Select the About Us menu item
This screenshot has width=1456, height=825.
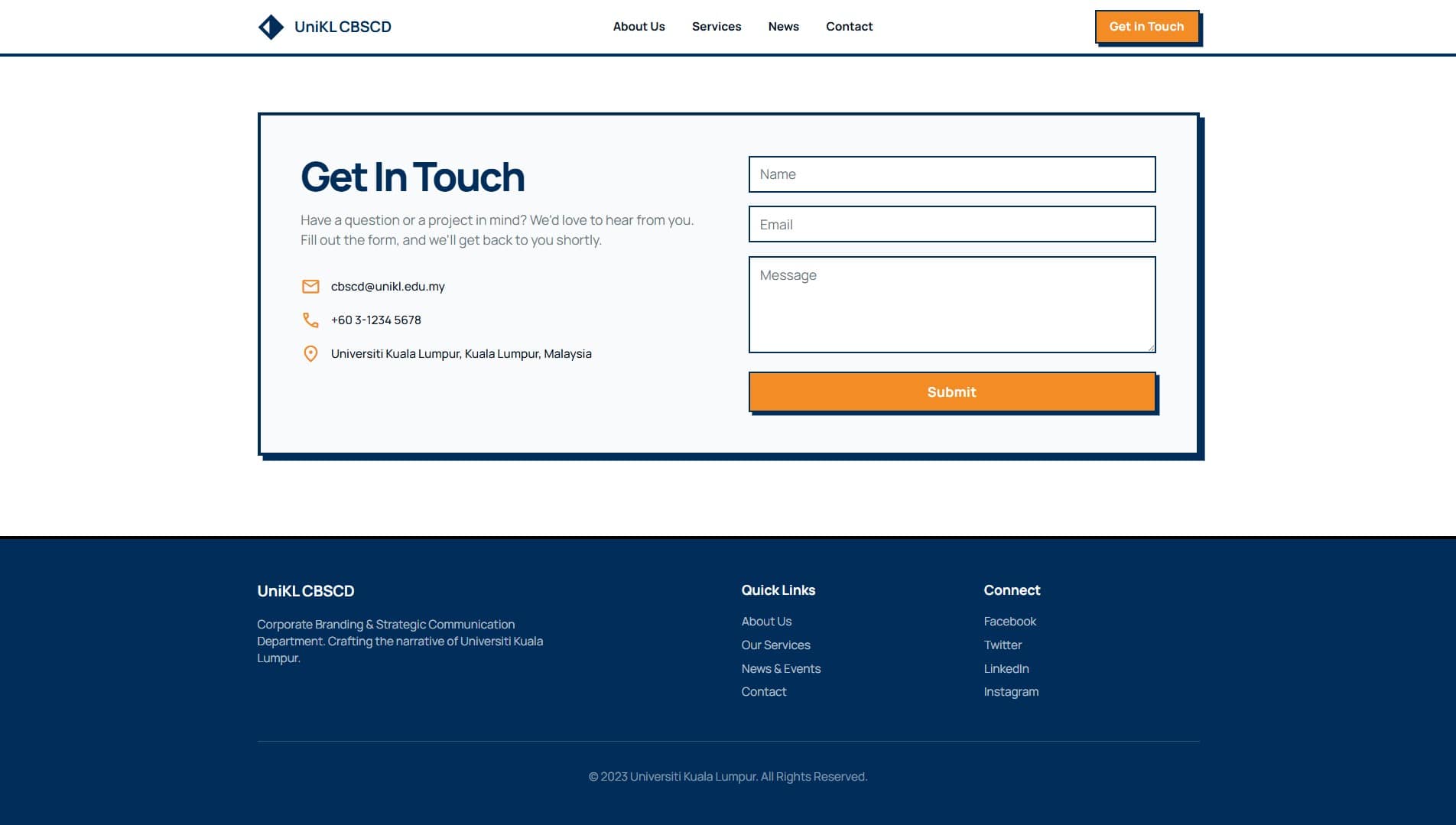tap(639, 26)
